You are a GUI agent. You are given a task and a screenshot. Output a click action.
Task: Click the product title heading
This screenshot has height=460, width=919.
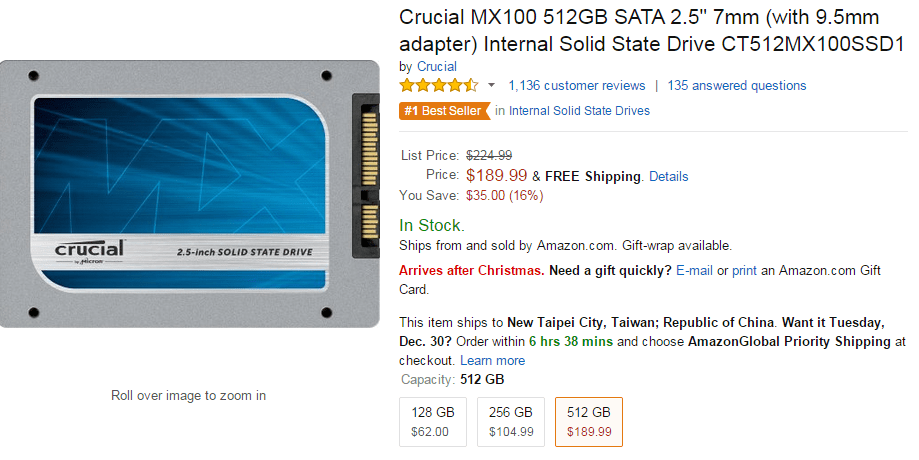651,31
